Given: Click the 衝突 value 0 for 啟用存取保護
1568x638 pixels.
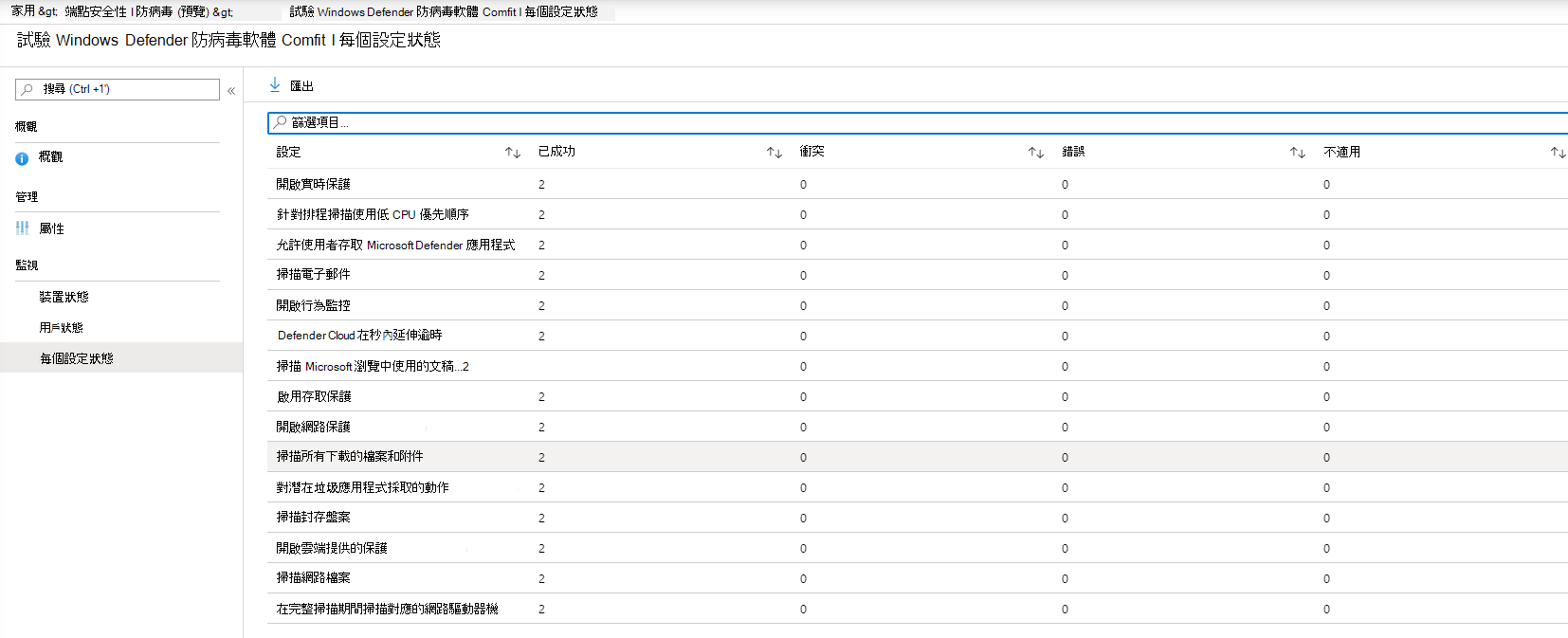Looking at the screenshot, I should point(803,397).
